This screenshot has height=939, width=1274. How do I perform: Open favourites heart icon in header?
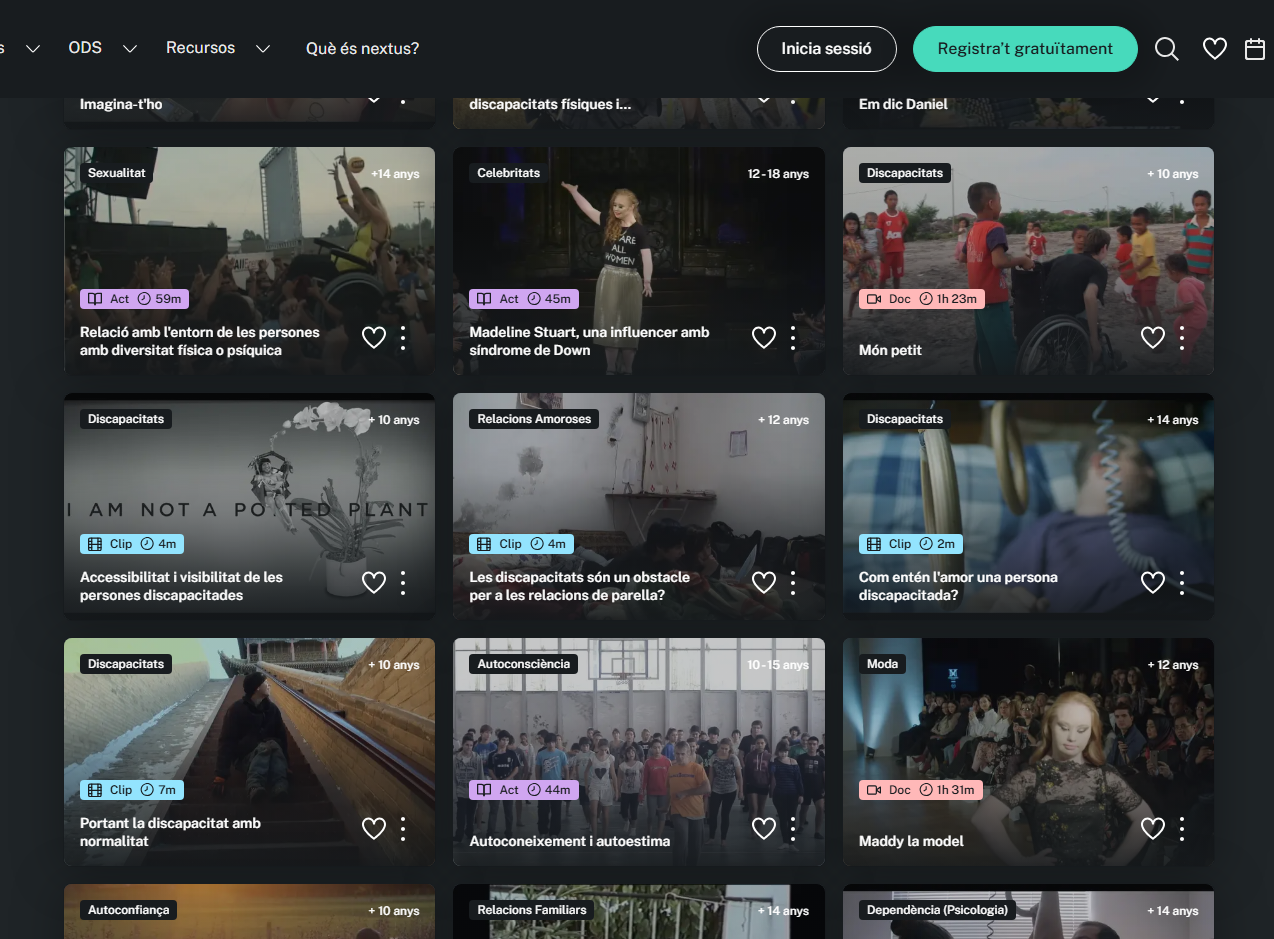pyautogui.click(x=1214, y=49)
